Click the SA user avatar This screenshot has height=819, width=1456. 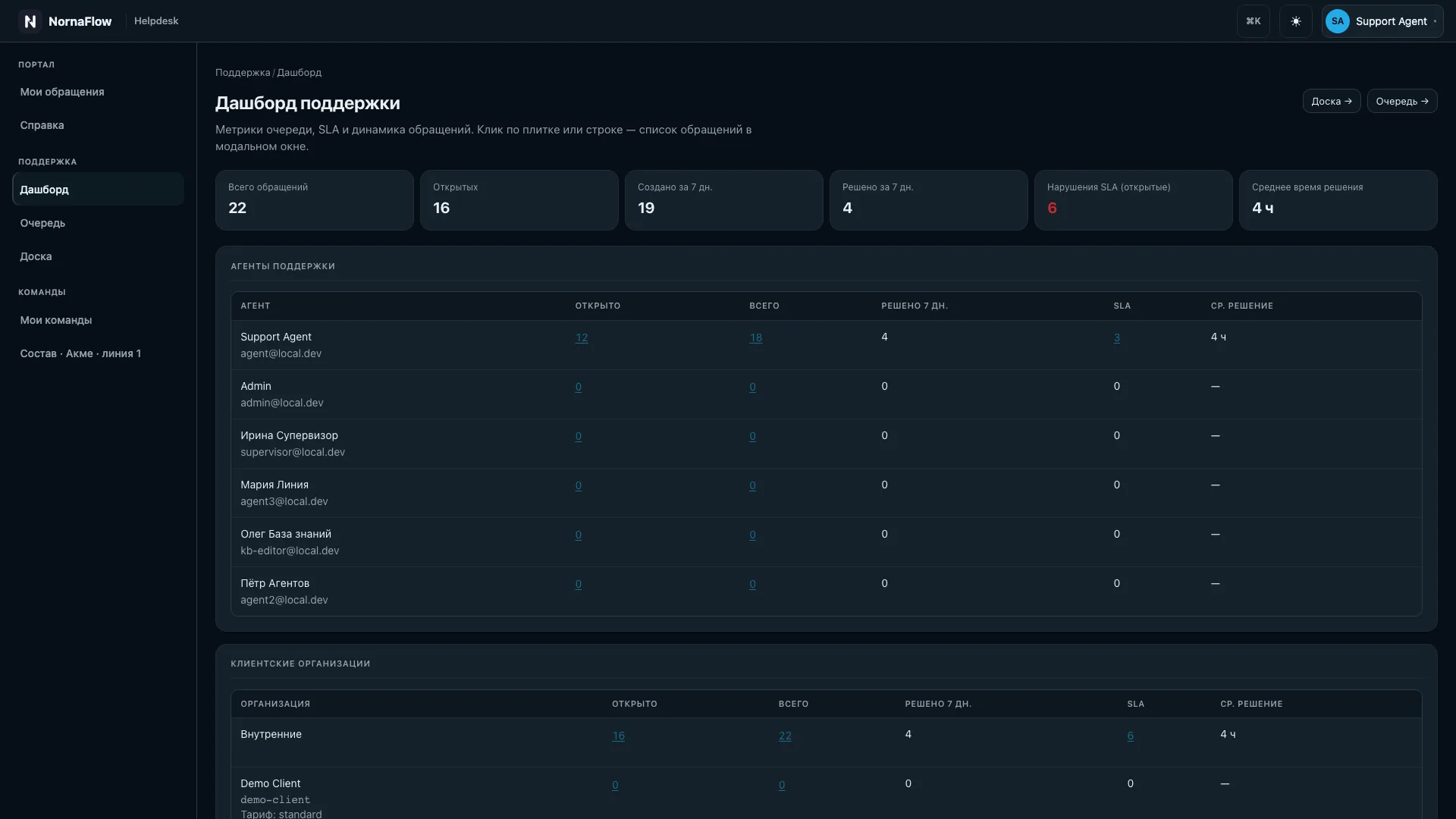(x=1337, y=21)
